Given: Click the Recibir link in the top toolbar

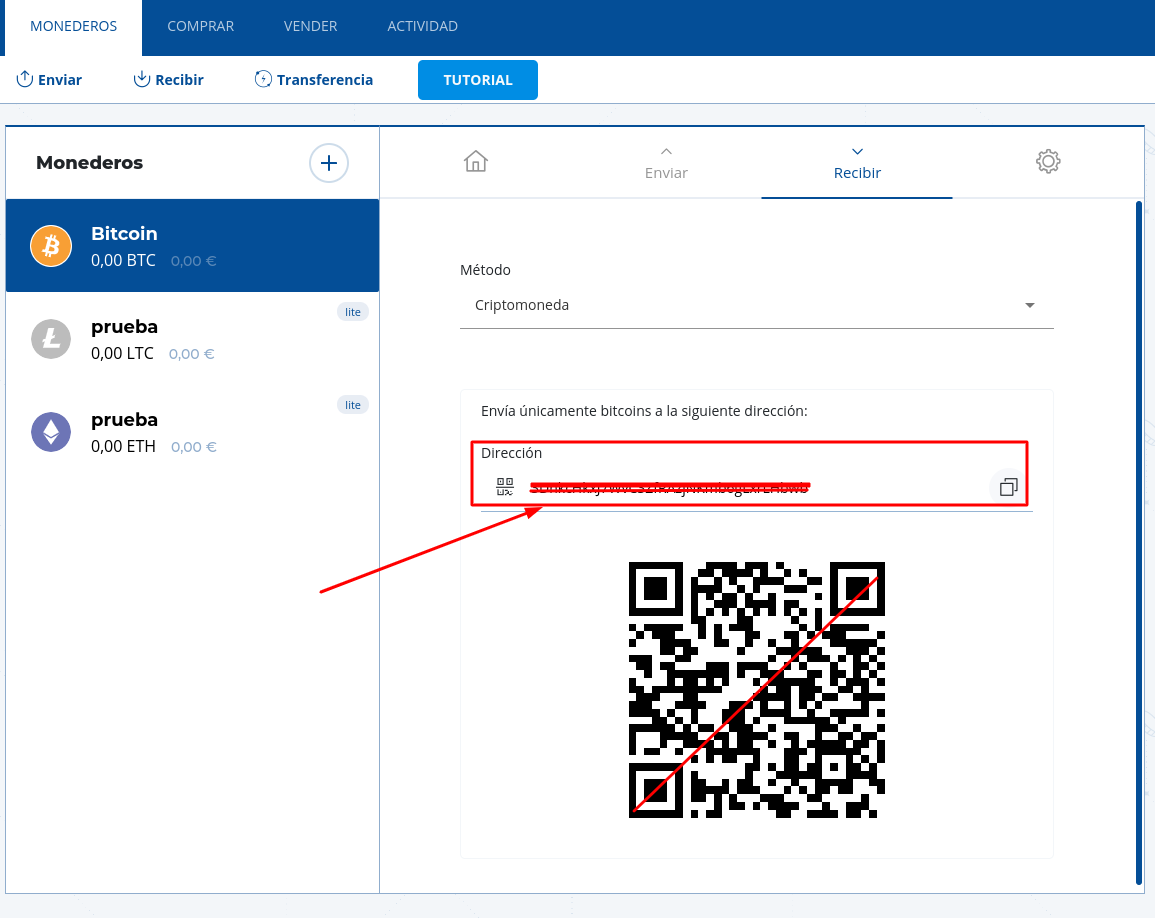Looking at the screenshot, I should coord(169,80).
